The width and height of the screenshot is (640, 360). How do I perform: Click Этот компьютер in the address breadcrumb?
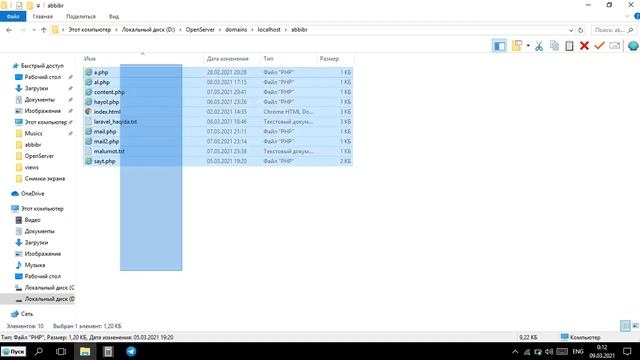(89, 30)
